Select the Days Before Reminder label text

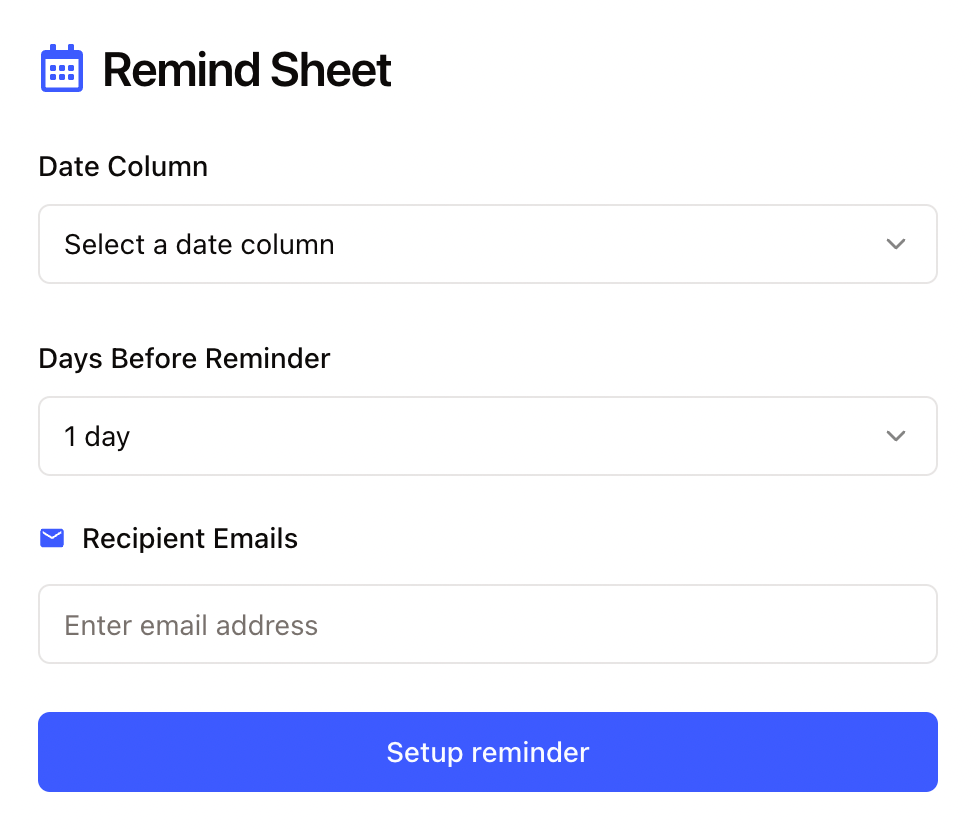[x=184, y=358]
